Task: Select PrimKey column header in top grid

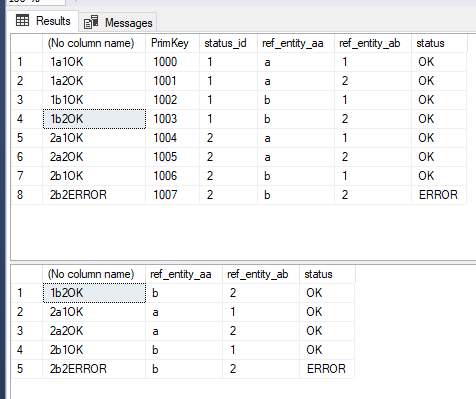Action: point(172,43)
